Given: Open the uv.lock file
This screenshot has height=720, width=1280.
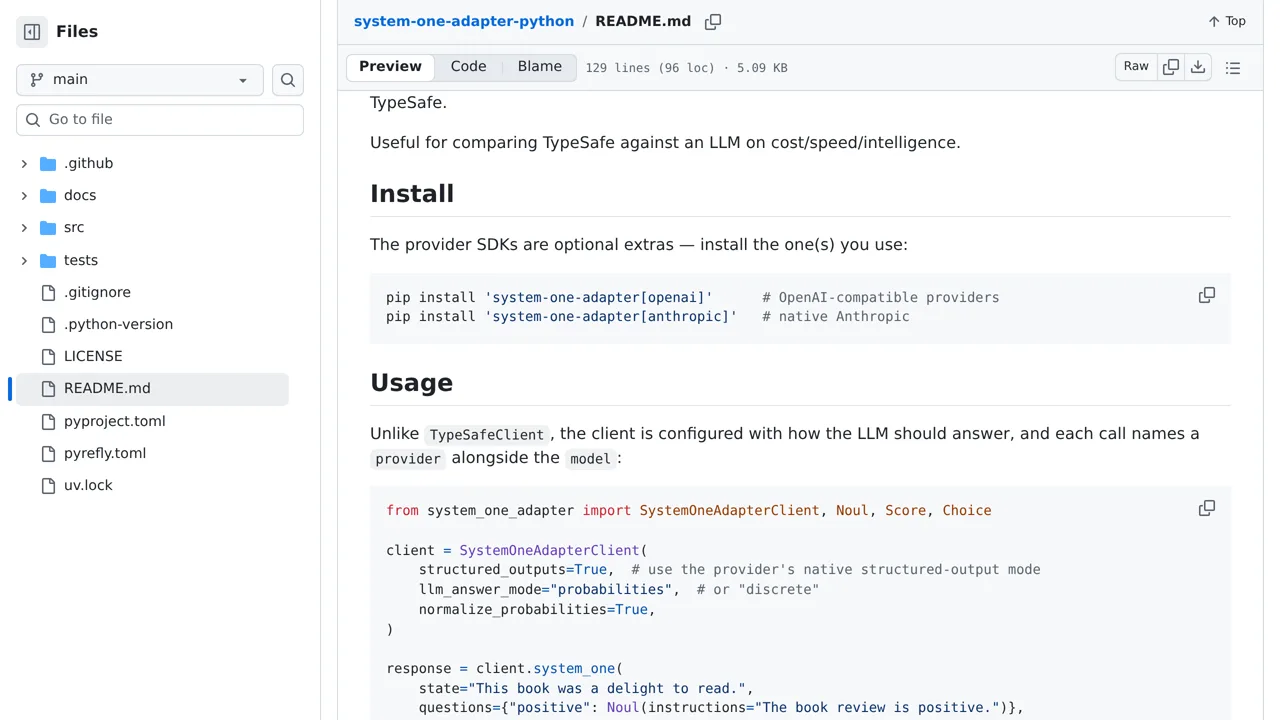Looking at the screenshot, I should [x=88, y=486].
